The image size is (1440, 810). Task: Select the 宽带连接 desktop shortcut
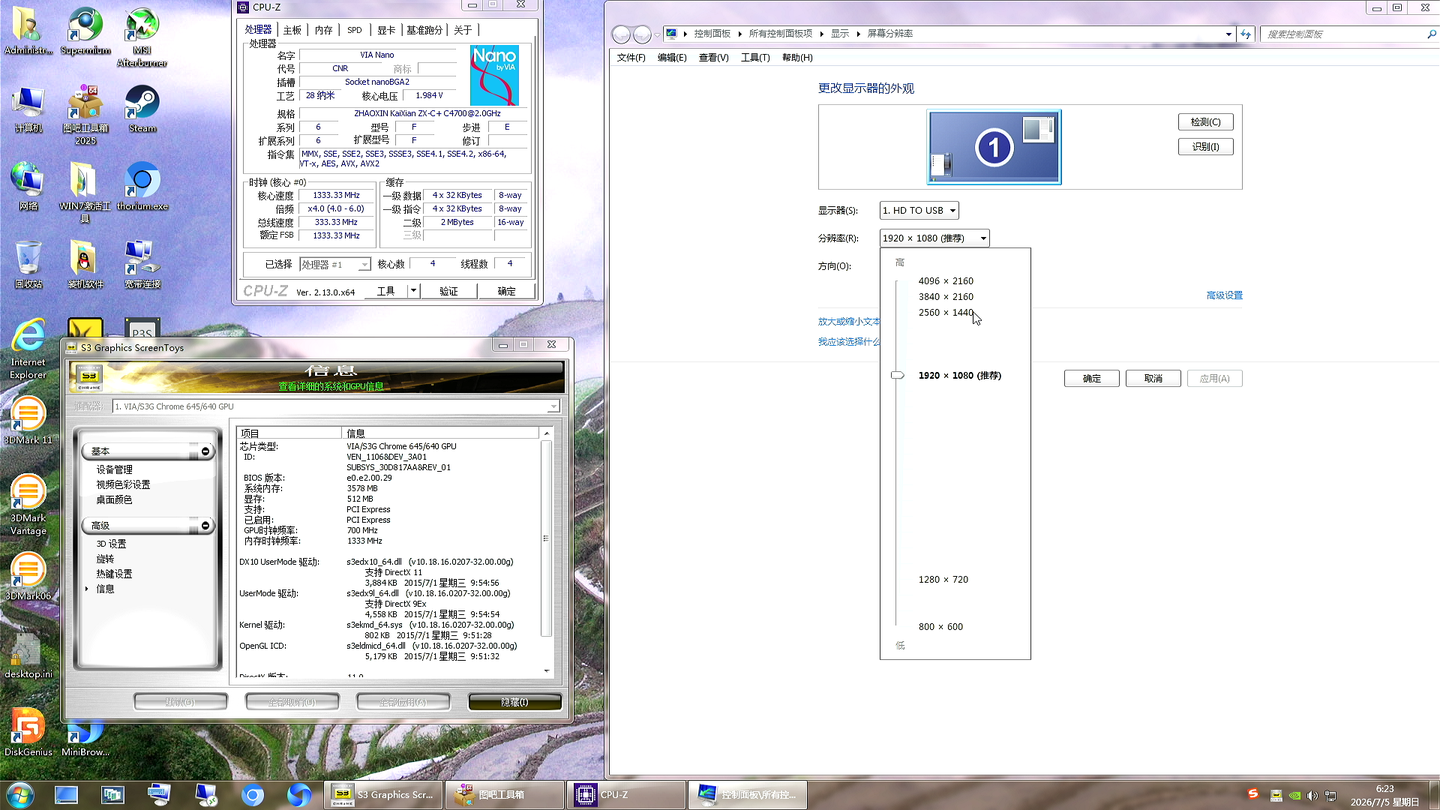[x=142, y=265]
